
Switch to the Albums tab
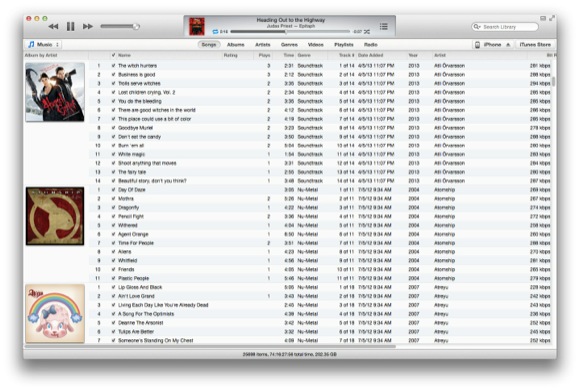236,44
